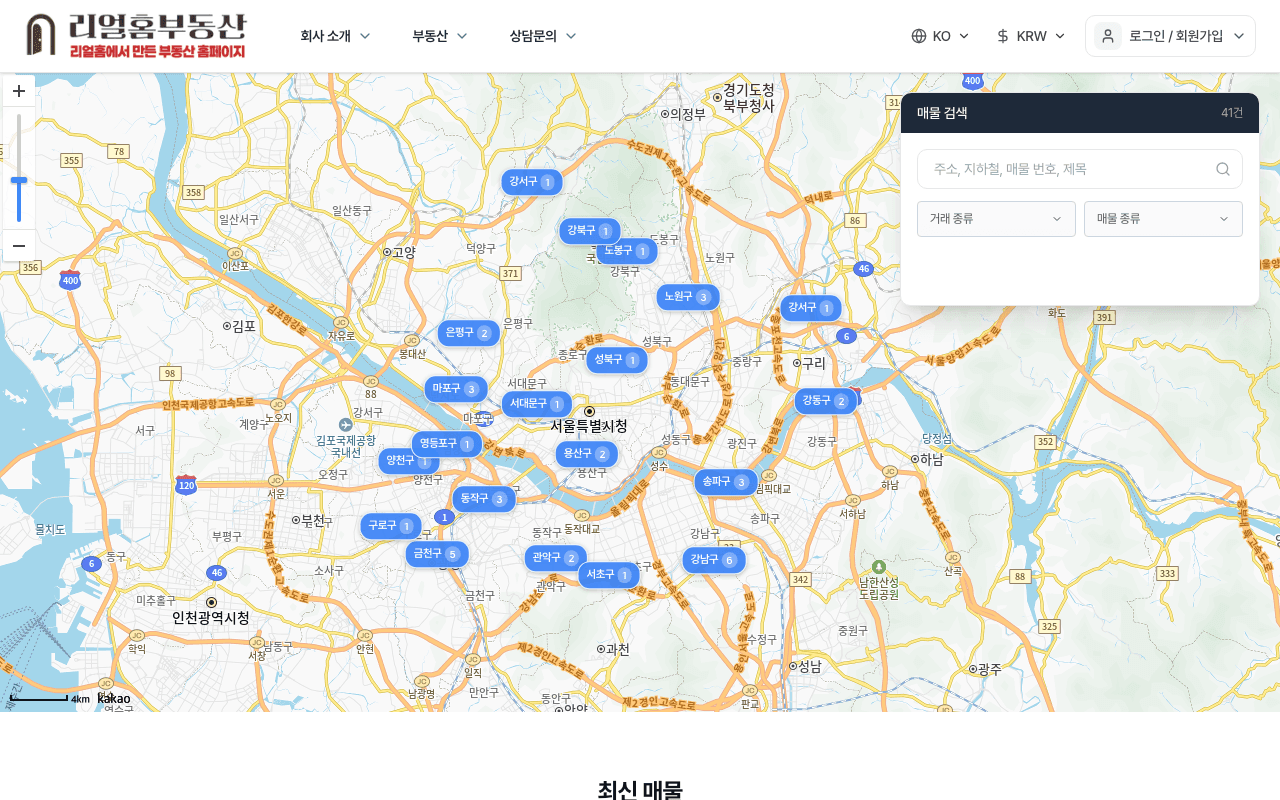The height and width of the screenshot is (800, 1280).
Task: Click the map zoom level slider handle
Action: pos(18,181)
